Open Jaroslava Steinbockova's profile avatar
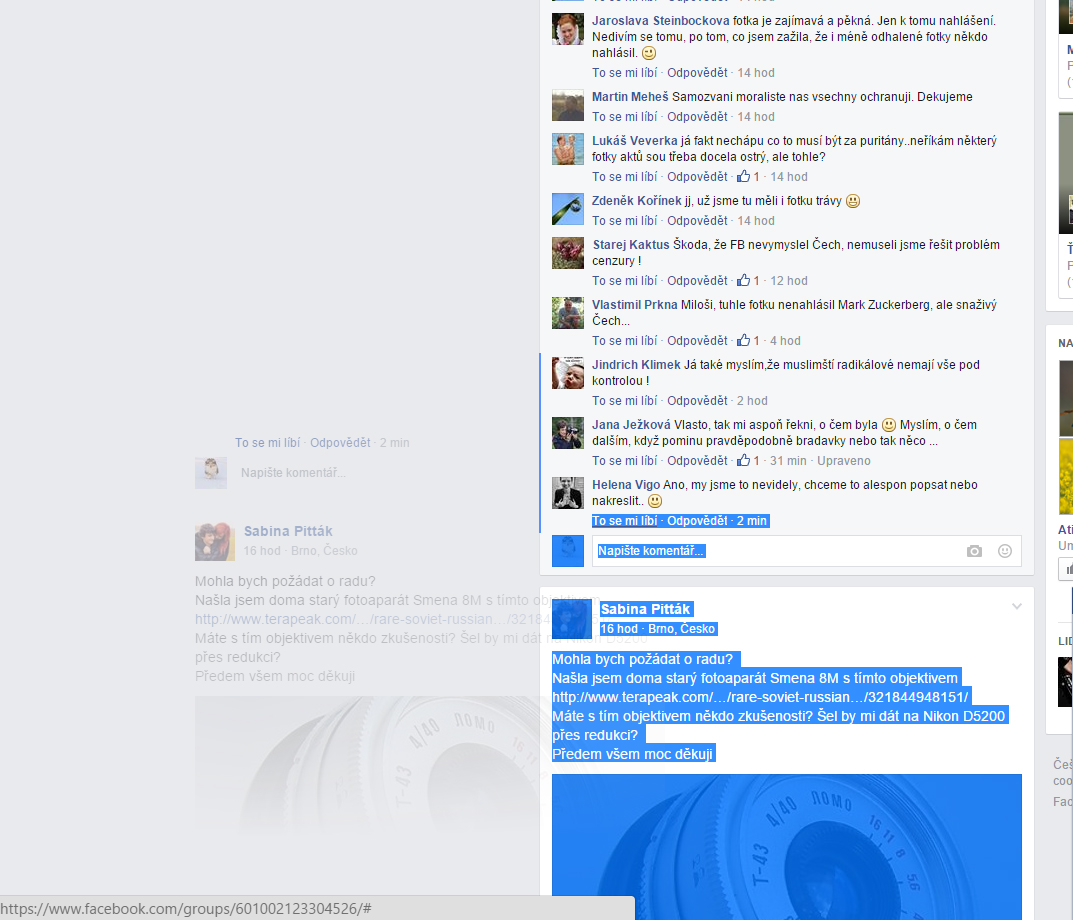Image resolution: width=1073 pixels, height=920 pixels. tap(568, 29)
